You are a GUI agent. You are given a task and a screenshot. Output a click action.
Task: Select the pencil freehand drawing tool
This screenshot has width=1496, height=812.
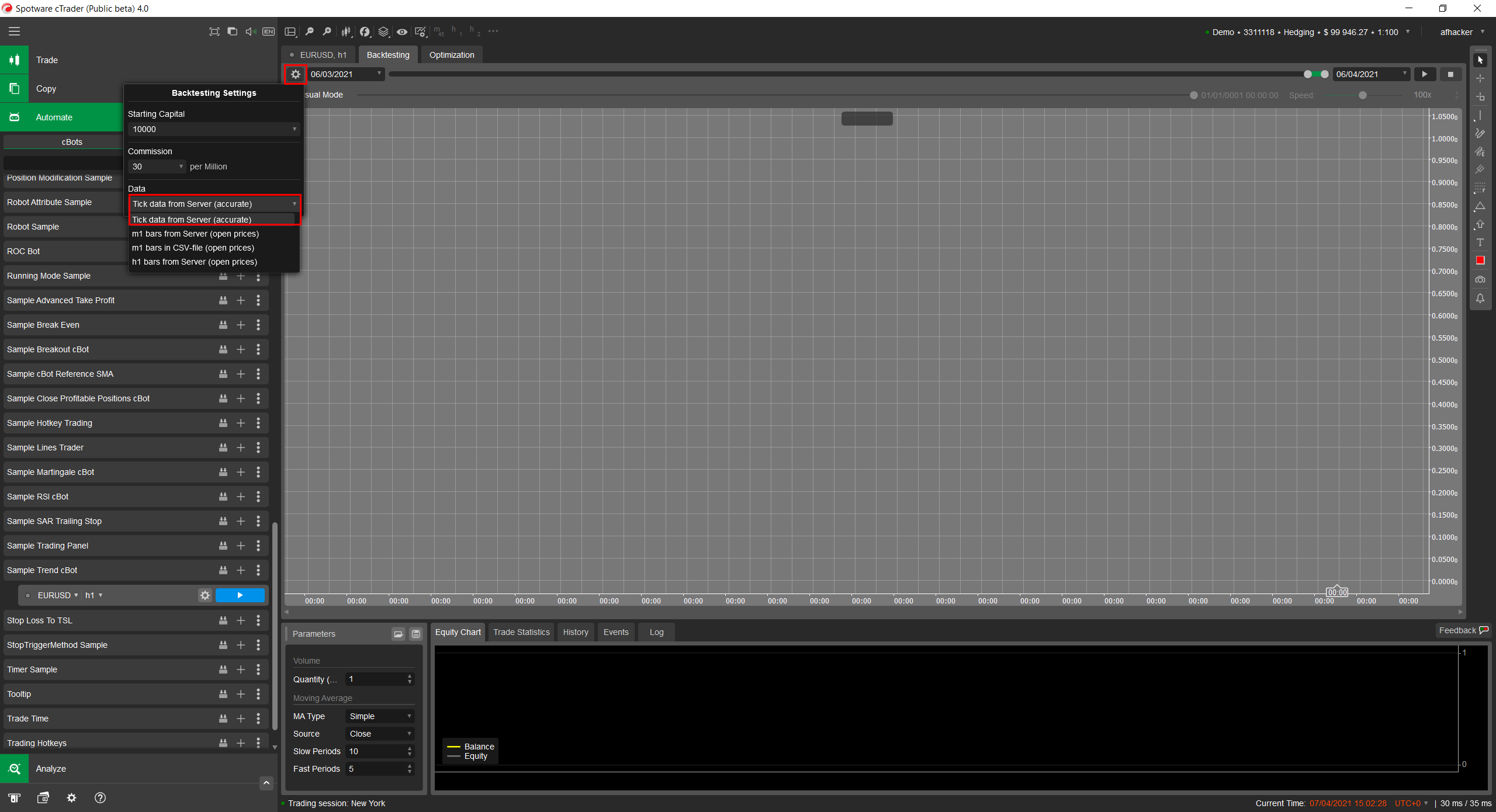pyautogui.click(x=1480, y=134)
